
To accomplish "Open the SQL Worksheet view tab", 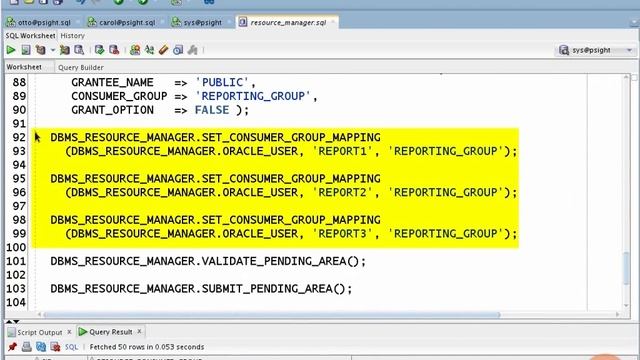I will [x=30, y=36].
